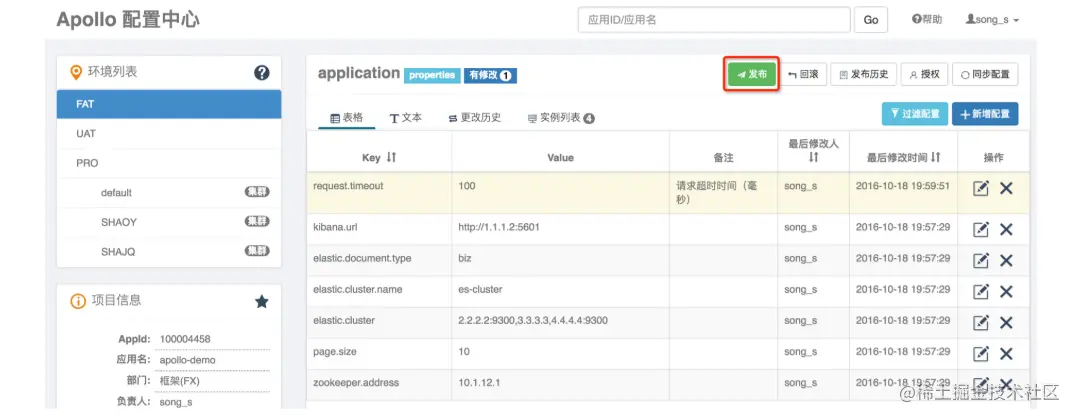Image resolution: width=1074 pixels, height=417 pixels.
Task: Edit the page.size row
Action: (981, 353)
